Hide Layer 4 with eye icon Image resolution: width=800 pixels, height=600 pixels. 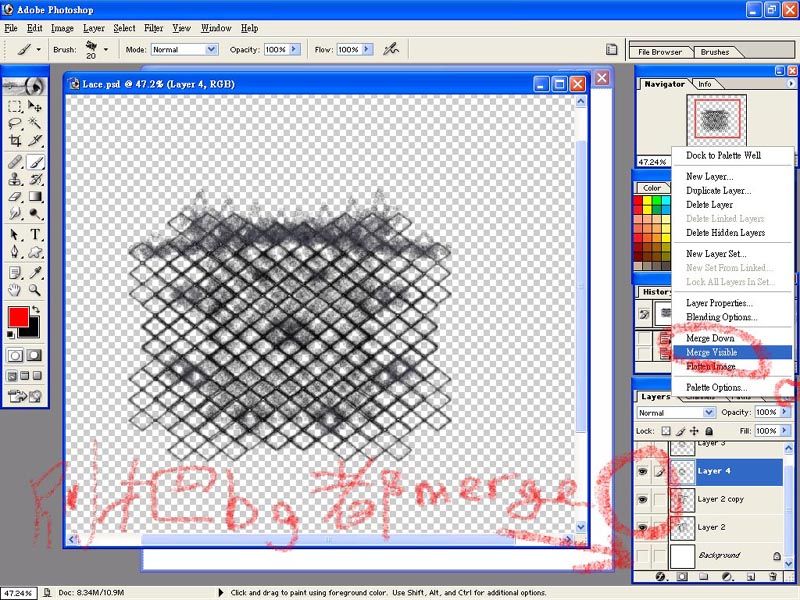(643, 472)
